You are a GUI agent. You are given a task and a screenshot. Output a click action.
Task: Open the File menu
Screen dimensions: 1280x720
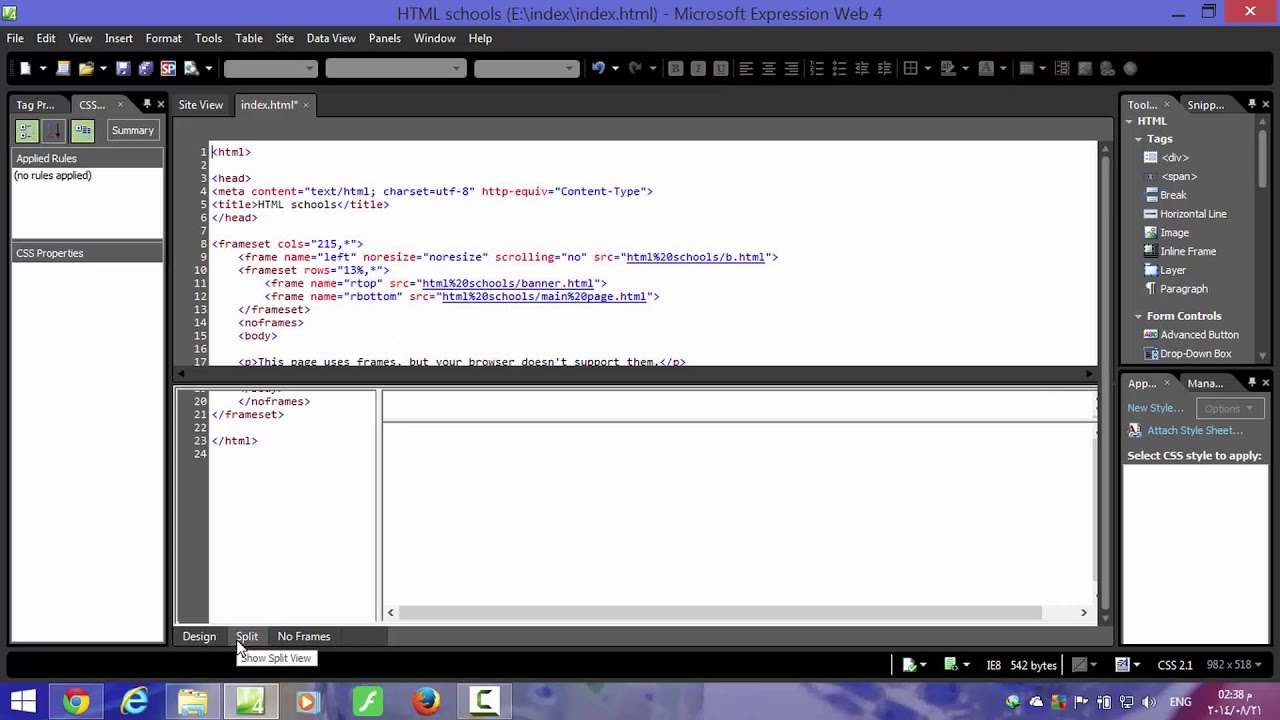15,38
